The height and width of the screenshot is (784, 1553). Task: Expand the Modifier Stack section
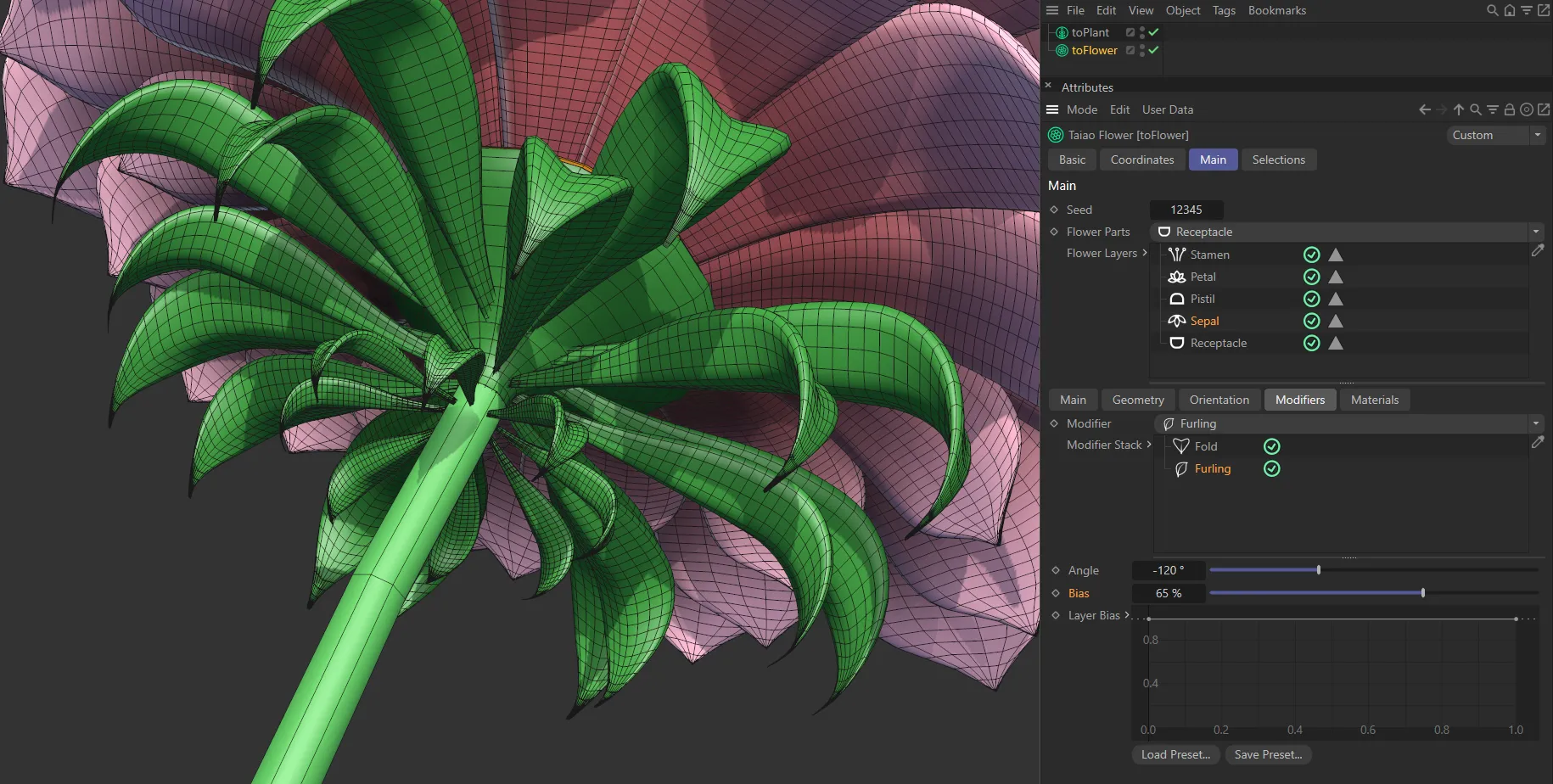1151,445
